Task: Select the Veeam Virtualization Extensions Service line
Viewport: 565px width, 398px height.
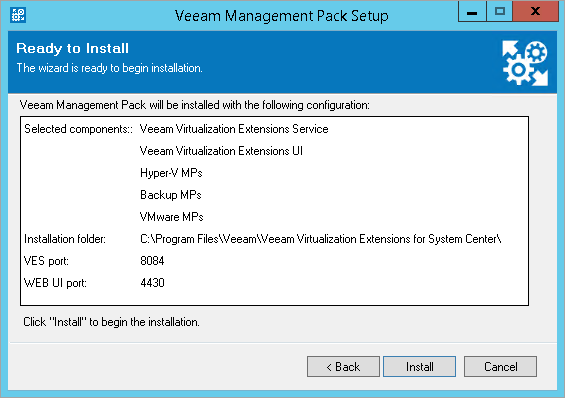Action: [234, 129]
